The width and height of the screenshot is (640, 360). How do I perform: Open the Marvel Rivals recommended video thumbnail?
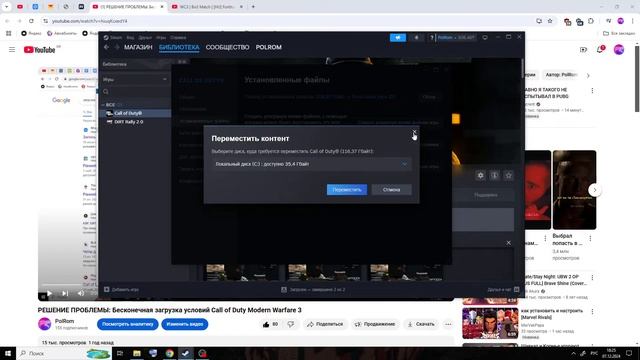point(490,323)
